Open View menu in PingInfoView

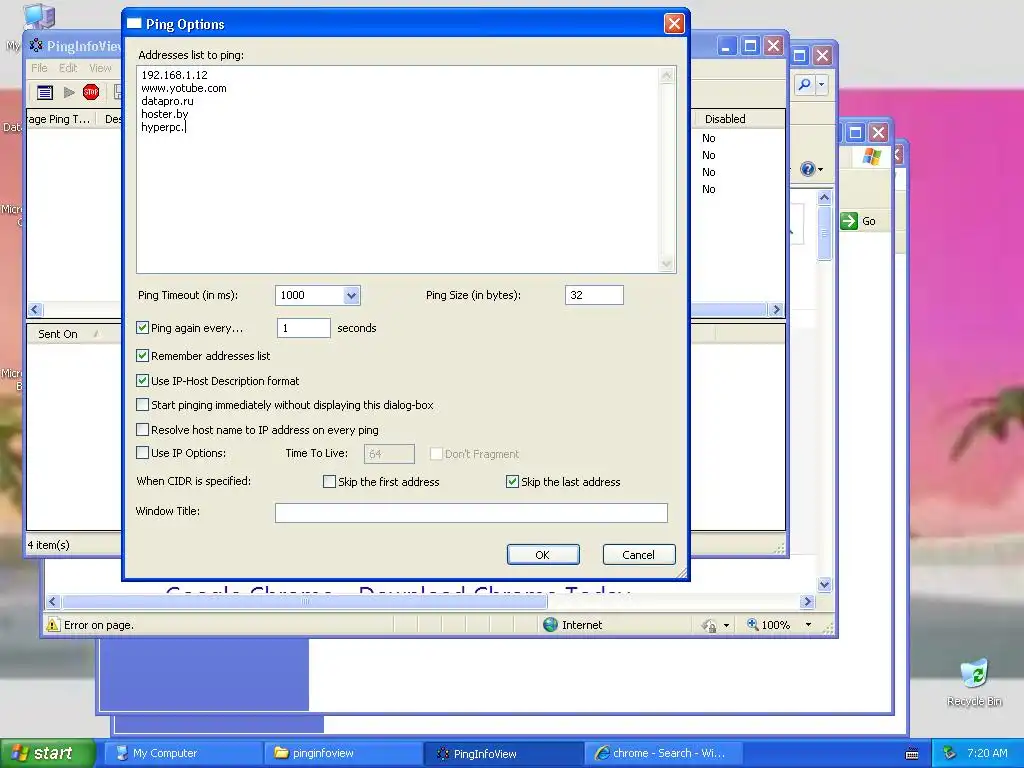tap(100, 68)
